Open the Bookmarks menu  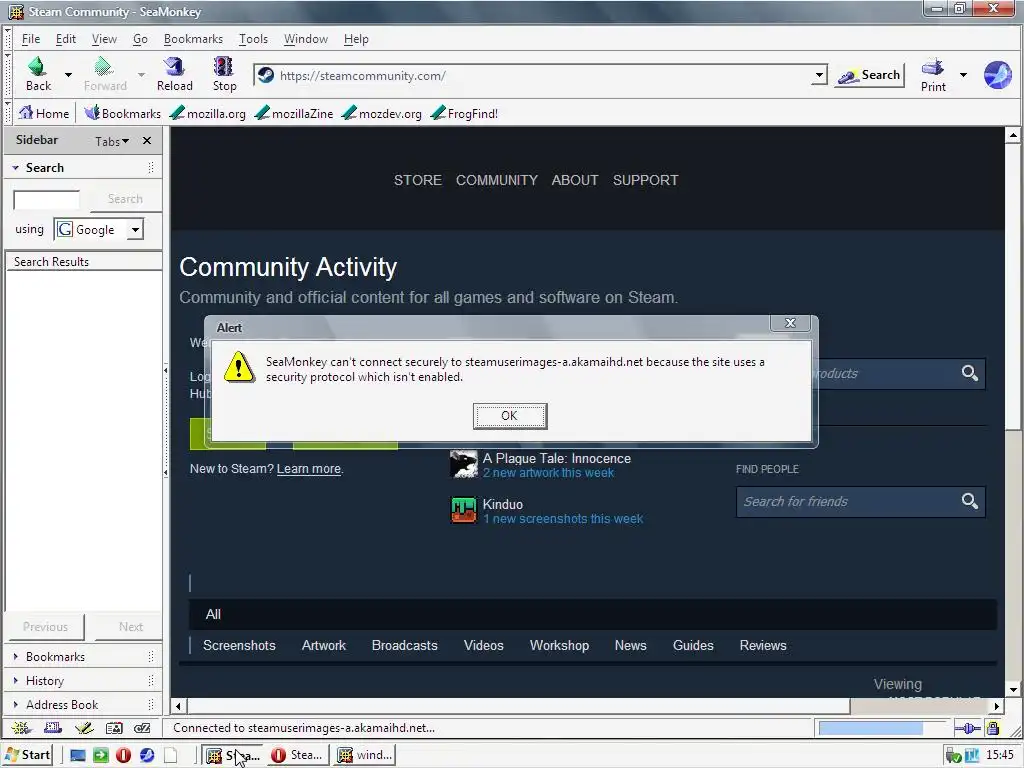click(193, 39)
